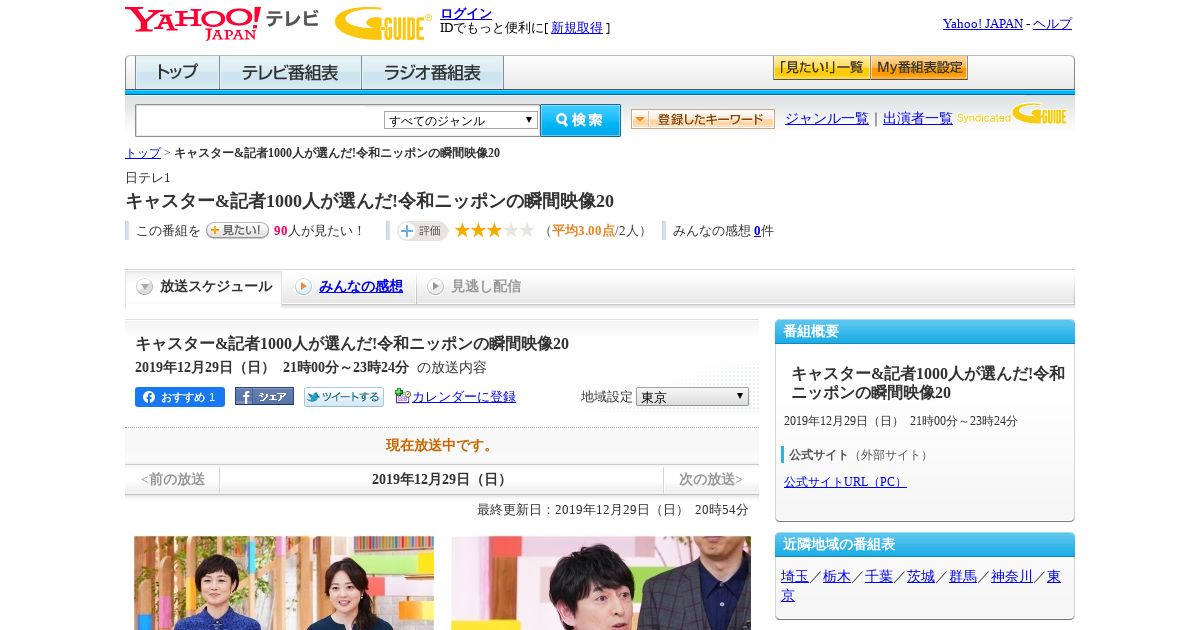Open the 登録したキーワード dropdown
This screenshot has width=1200, height=630.
click(x=703, y=119)
